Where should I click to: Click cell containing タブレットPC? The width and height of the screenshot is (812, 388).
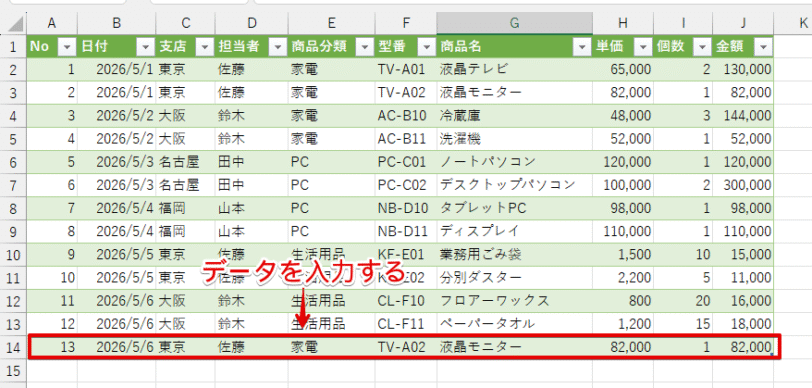[x=515, y=208]
